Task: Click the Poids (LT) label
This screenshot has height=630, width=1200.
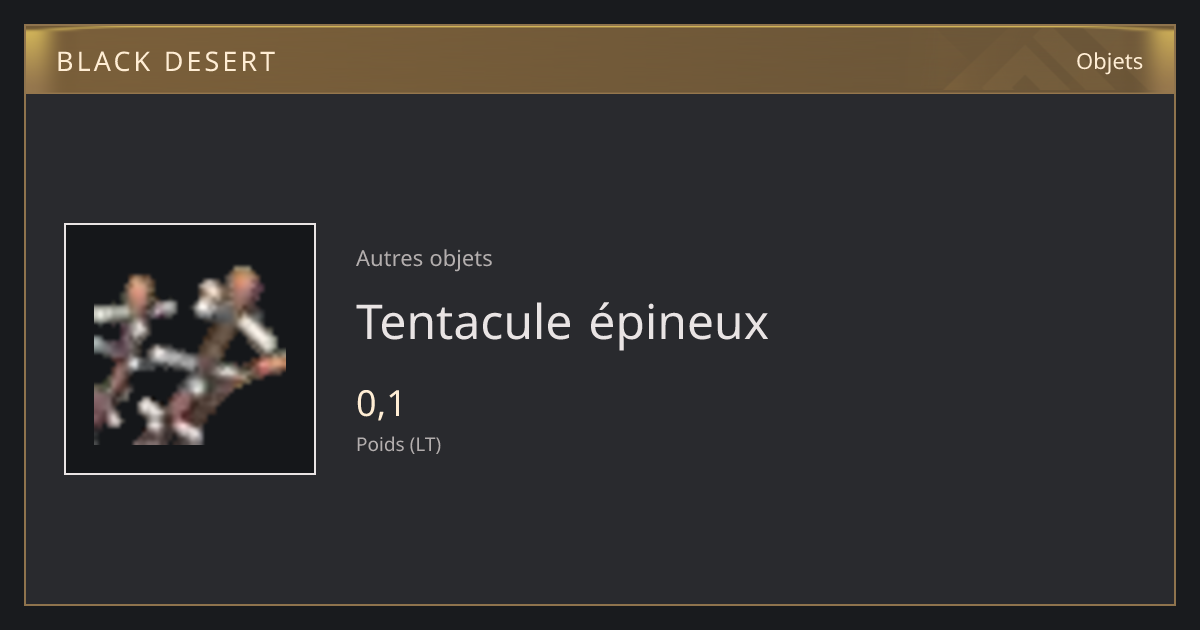Action: pyautogui.click(x=398, y=444)
